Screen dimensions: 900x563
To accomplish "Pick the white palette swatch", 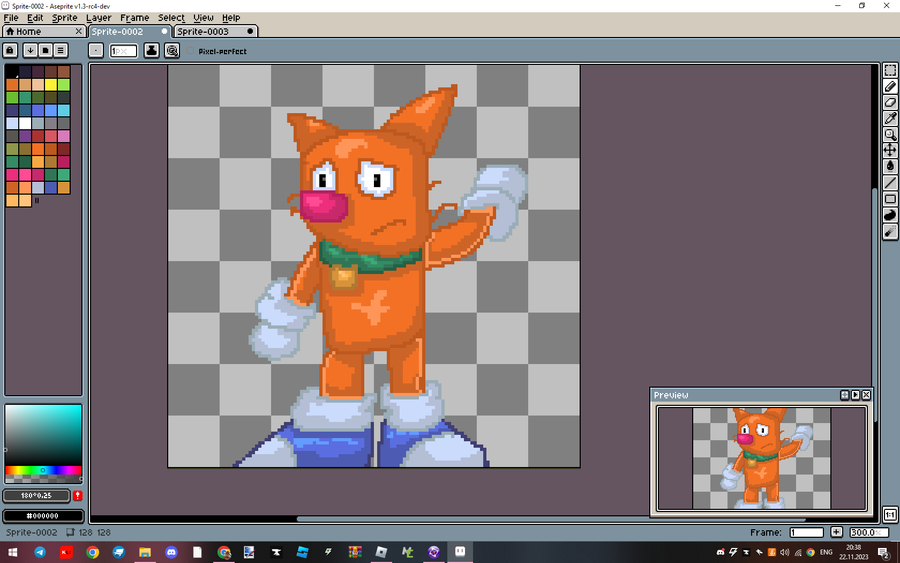I will point(25,123).
